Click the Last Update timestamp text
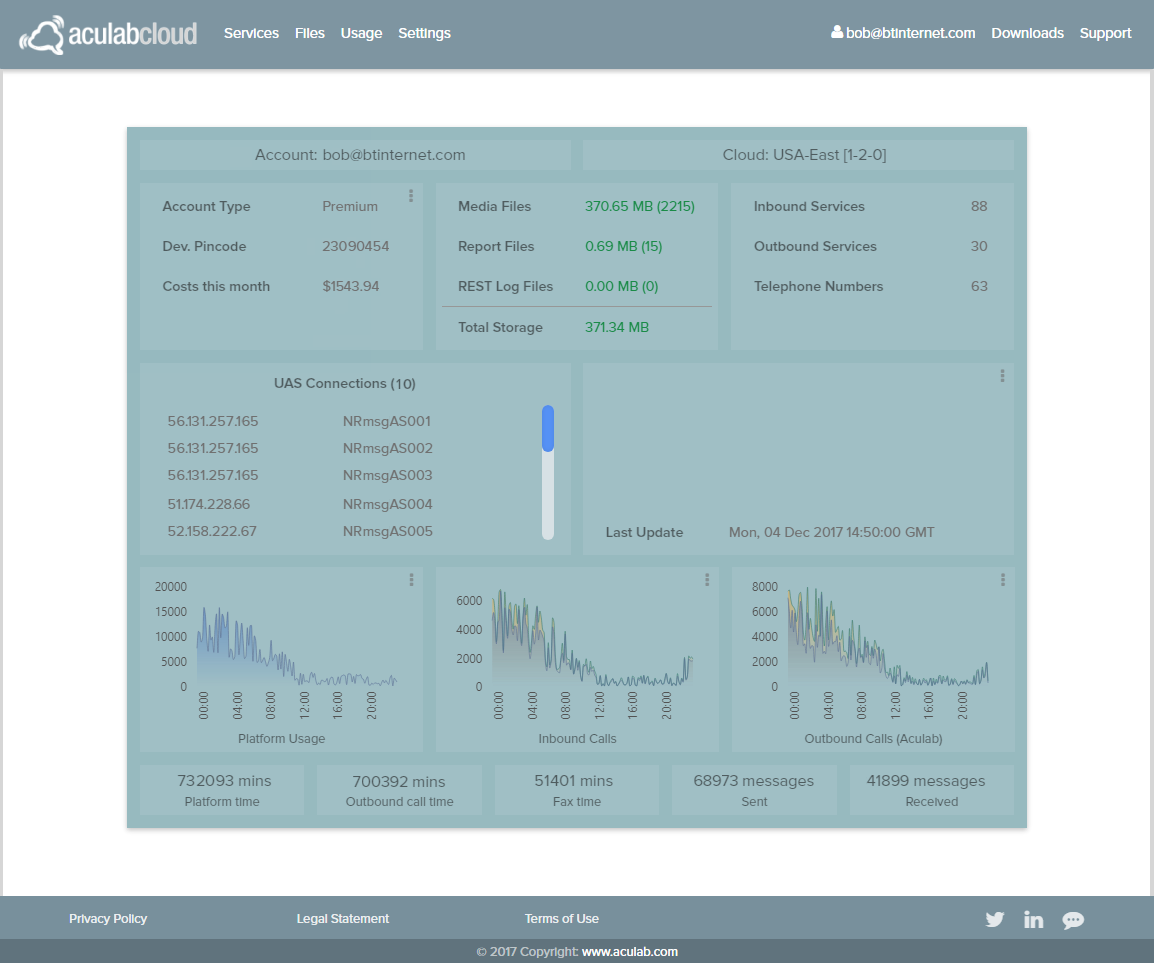 [832, 532]
